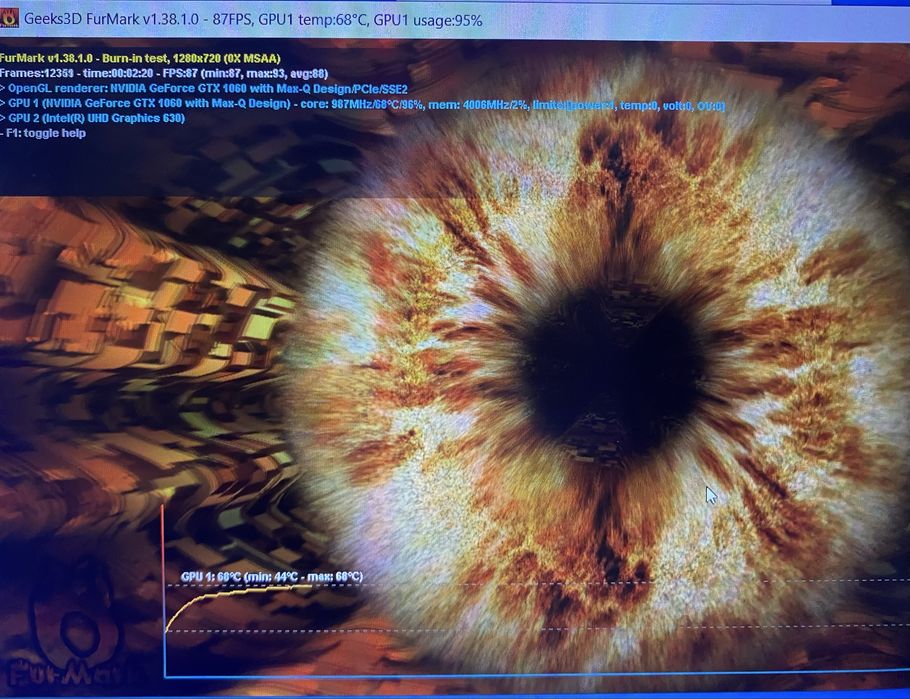910x699 pixels.
Task: Click the 'GPU 1: 68°C (min: 44°C - max: 68°C)' label
Action: point(272,577)
